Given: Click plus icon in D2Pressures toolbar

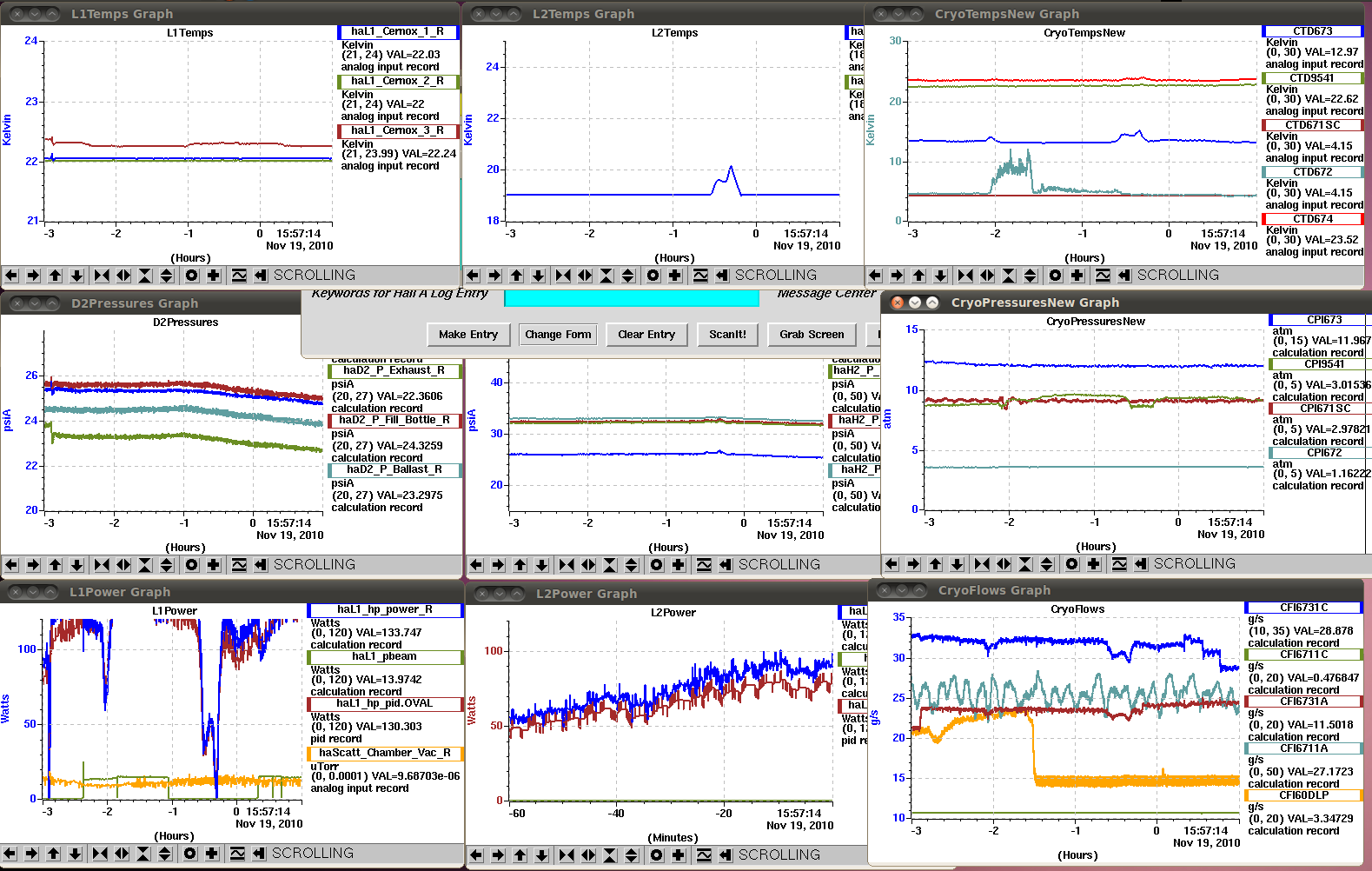Looking at the screenshot, I should [x=213, y=565].
